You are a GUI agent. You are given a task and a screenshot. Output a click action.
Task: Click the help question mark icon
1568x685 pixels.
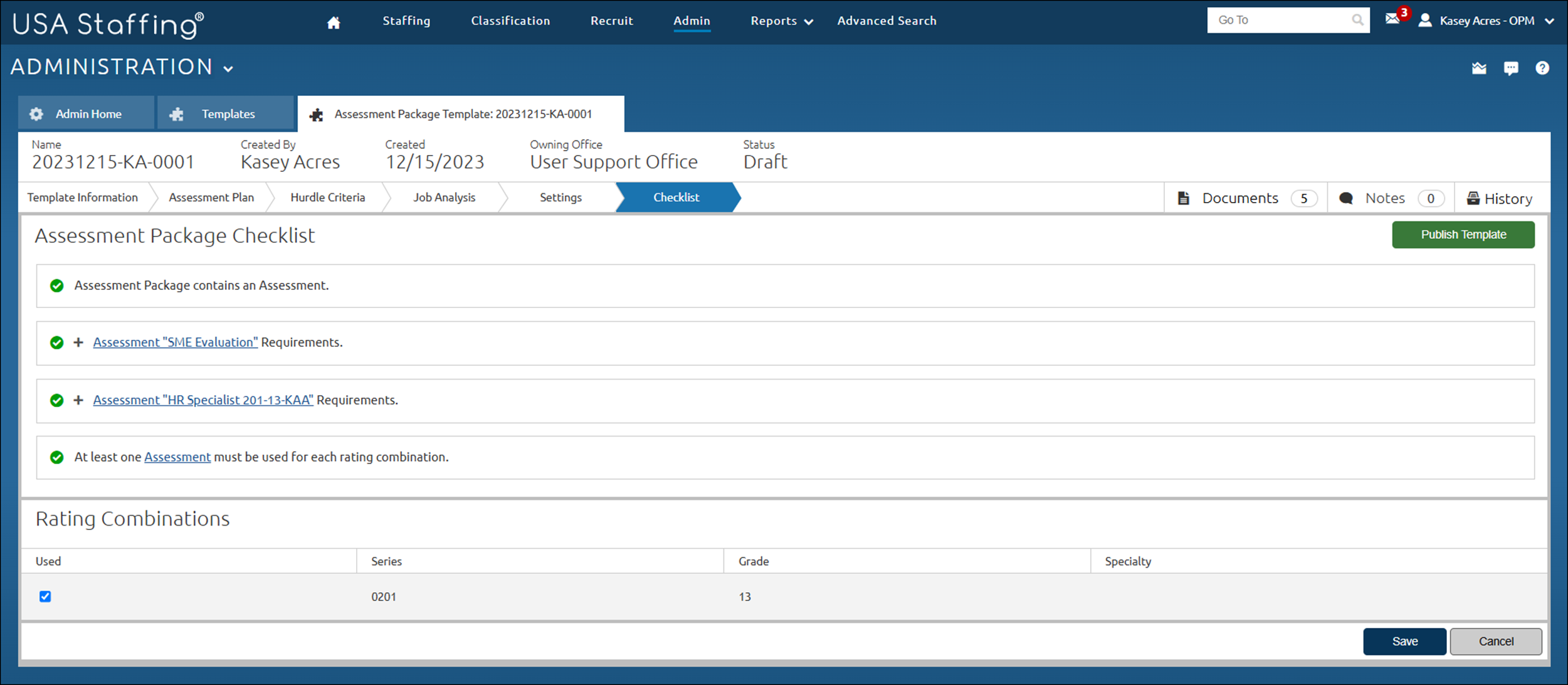pos(1542,68)
